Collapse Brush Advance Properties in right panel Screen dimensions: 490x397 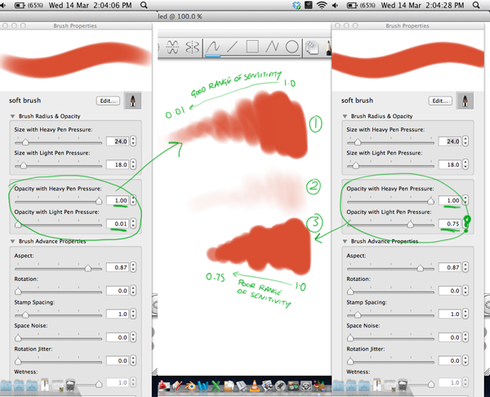coord(345,241)
